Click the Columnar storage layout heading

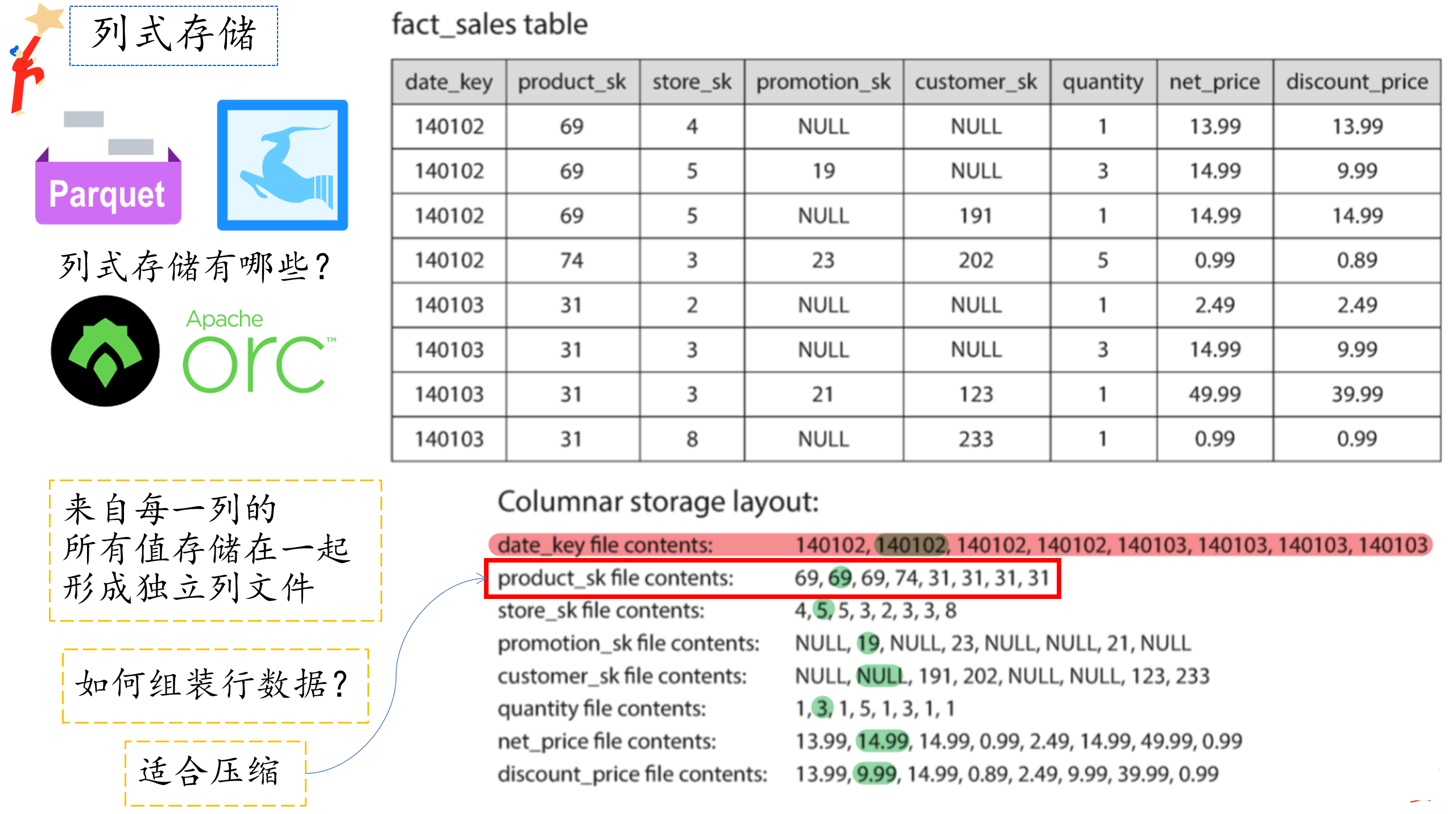pos(658,502)
